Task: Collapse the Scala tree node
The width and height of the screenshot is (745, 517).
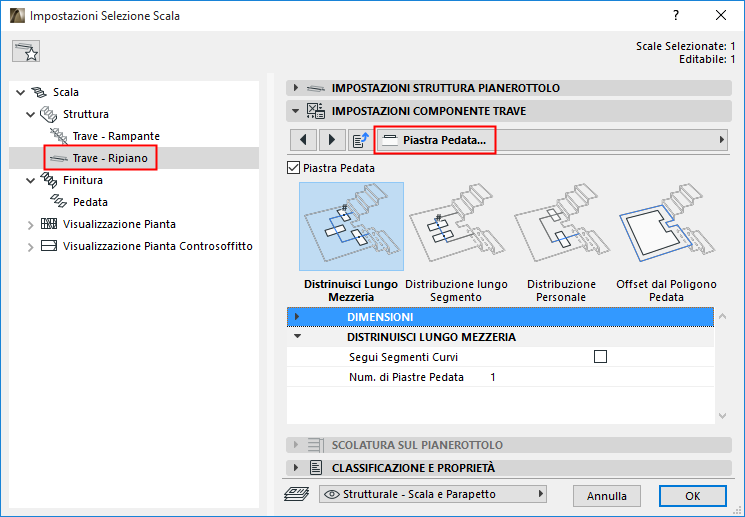Action: point(20,92)
